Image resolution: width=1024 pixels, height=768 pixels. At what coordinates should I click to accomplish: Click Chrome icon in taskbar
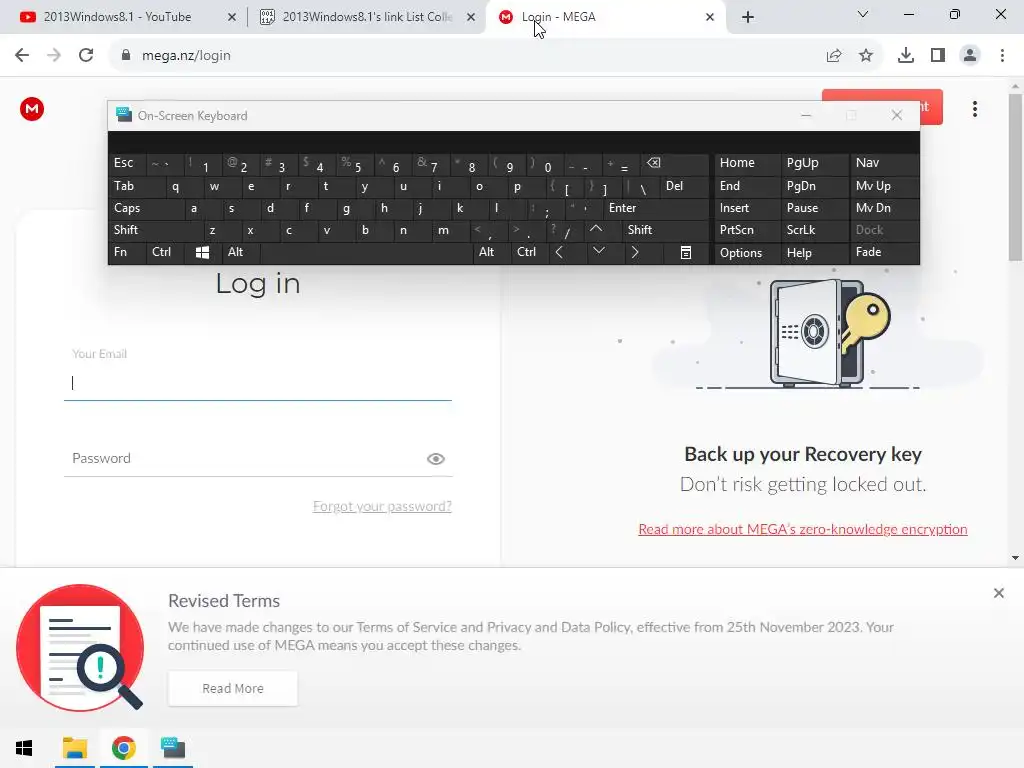123,748
